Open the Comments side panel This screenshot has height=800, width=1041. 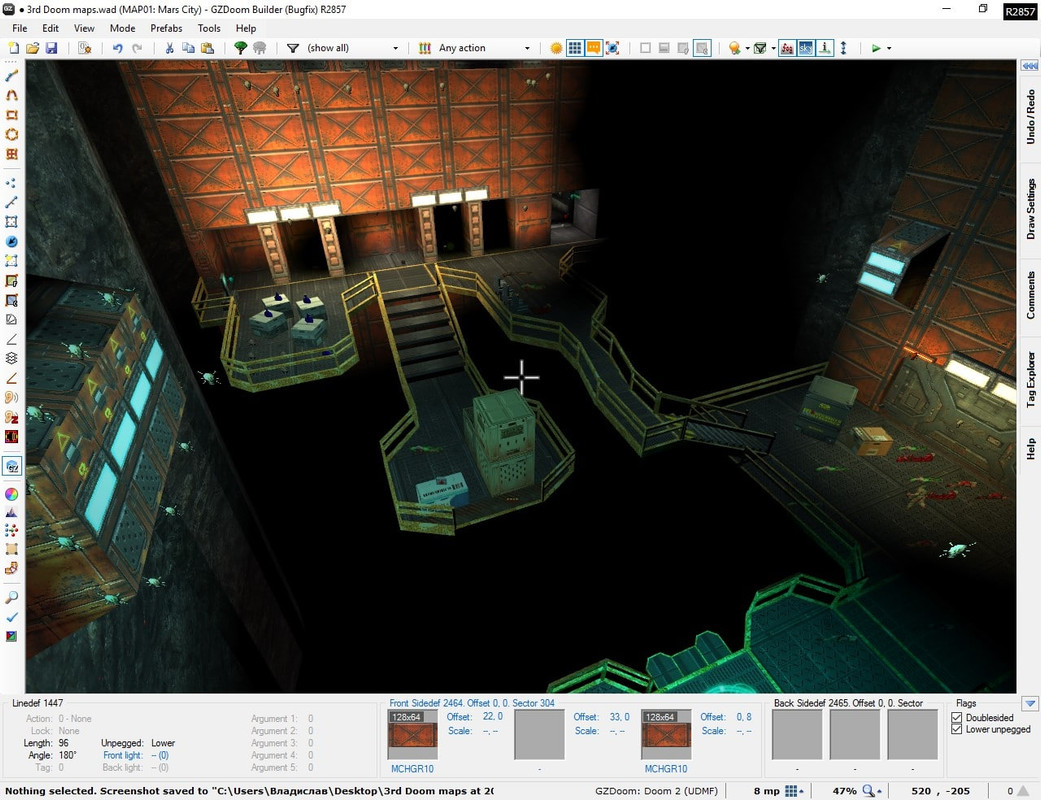click(x=1030, y=295)
